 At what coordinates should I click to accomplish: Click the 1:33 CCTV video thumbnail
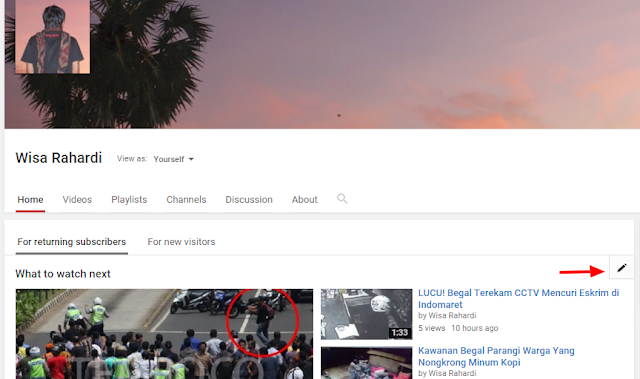point(367,314)
